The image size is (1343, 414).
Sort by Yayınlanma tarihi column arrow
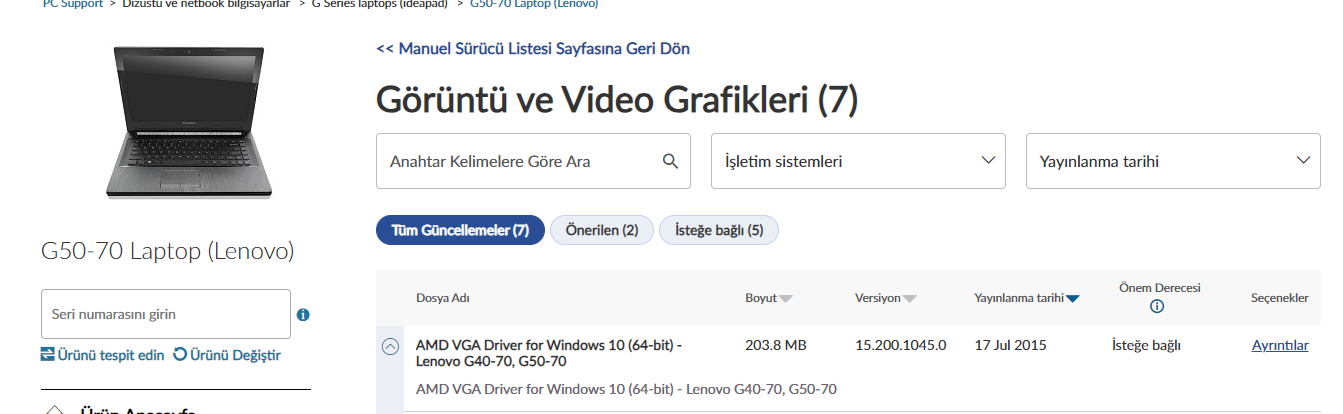coord(1073,299)
